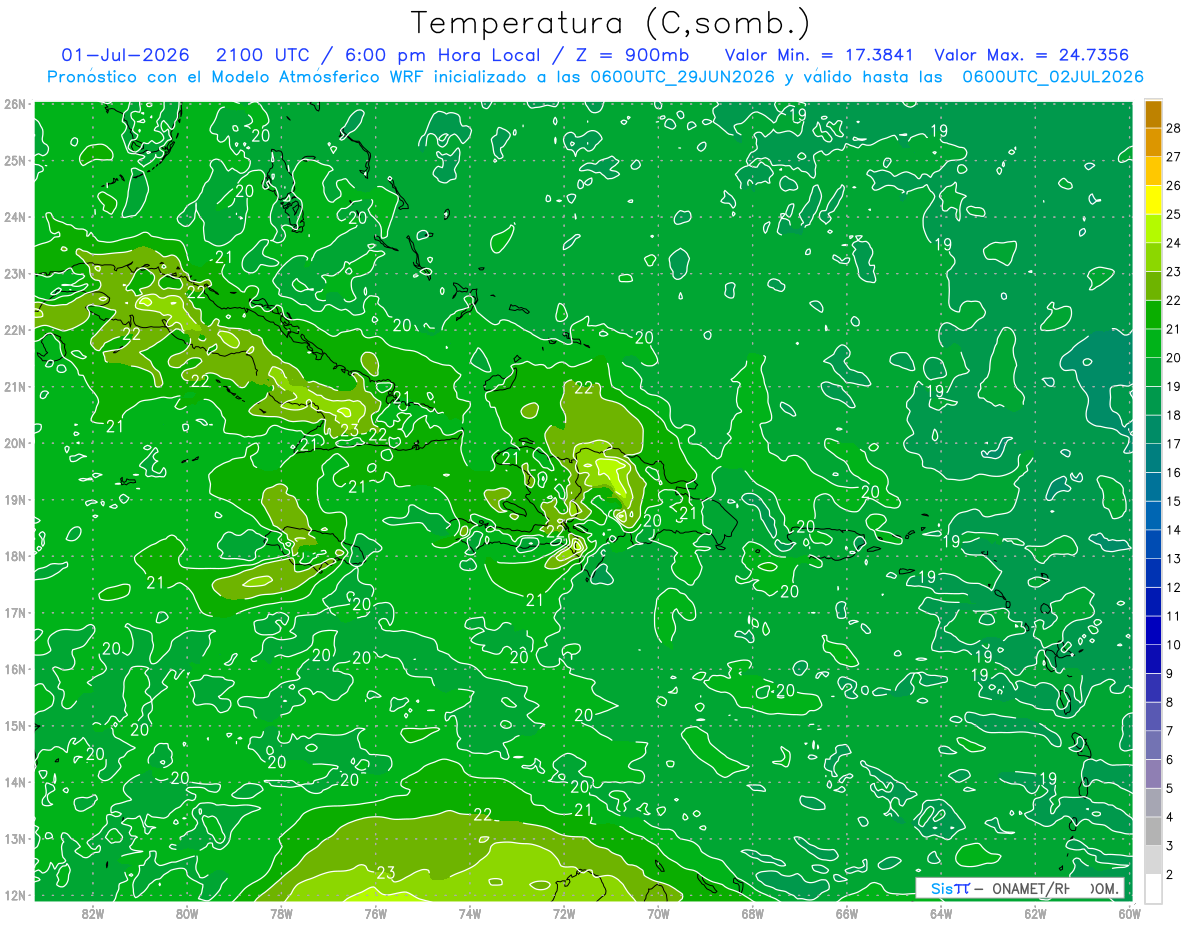Image resolution: width=1200 pixels, height=927 pixels.
Task: Click the "62W" longitude axis label
Action: tap(1035, 912)
